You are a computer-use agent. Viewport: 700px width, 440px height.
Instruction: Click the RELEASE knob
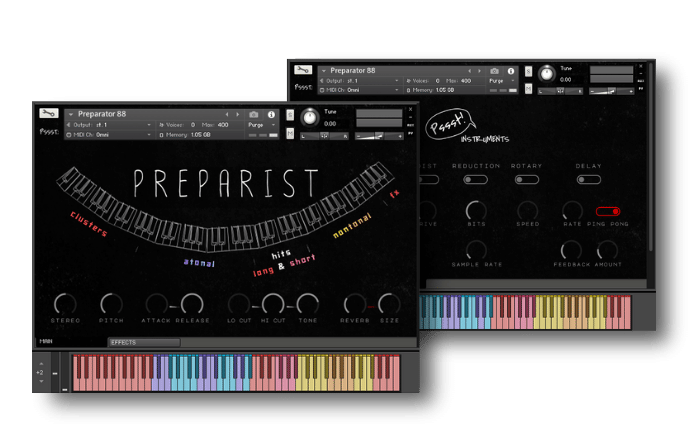click(192, 304)
